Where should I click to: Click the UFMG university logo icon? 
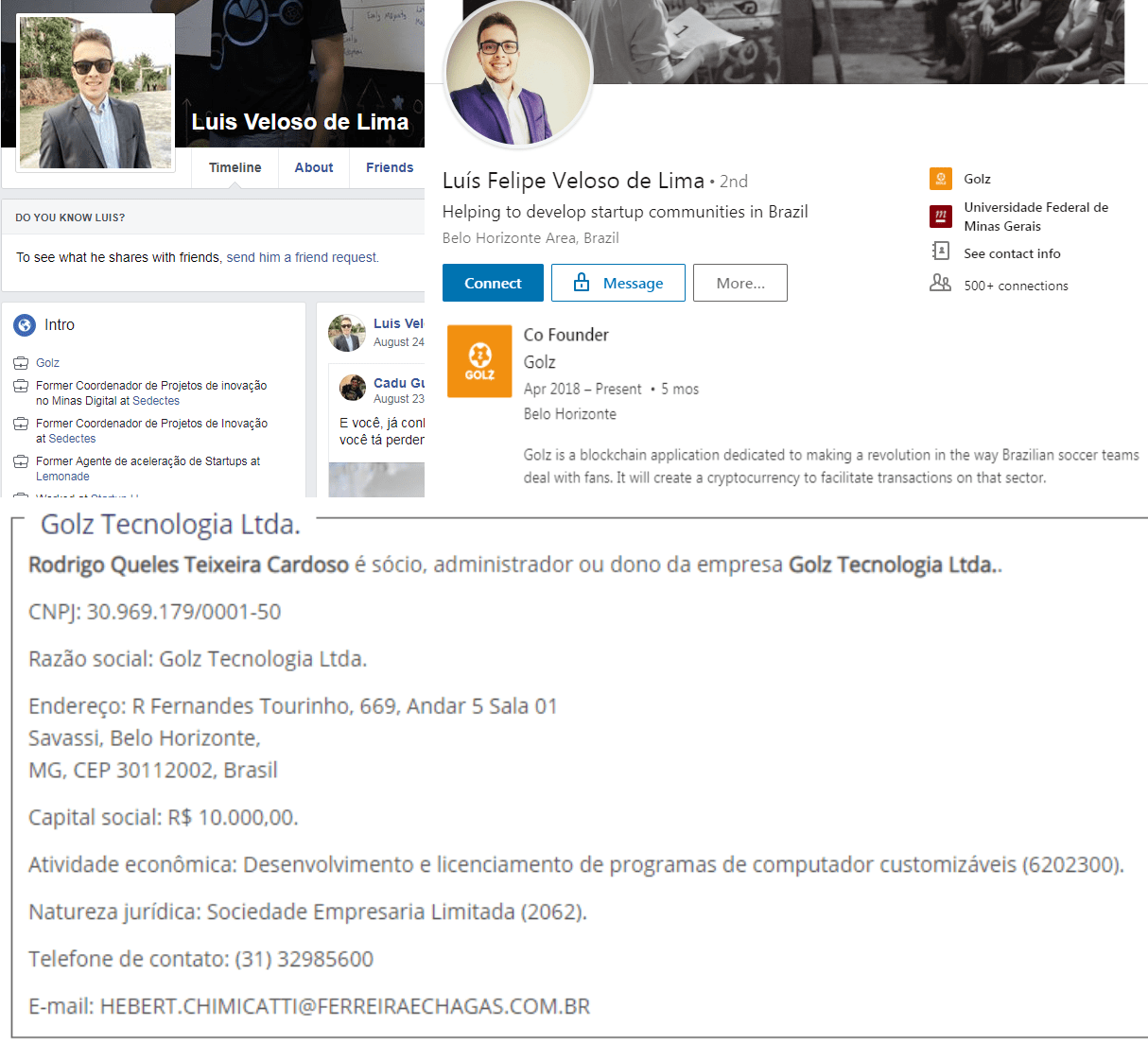click(x=941, y=217)
